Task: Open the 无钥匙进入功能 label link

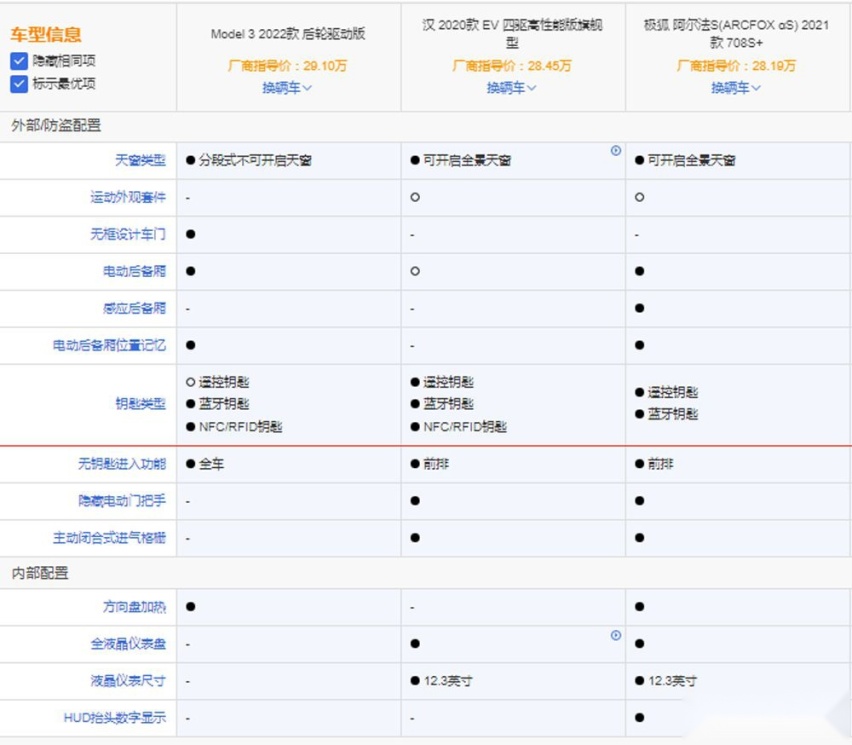Action: [122, 464]
